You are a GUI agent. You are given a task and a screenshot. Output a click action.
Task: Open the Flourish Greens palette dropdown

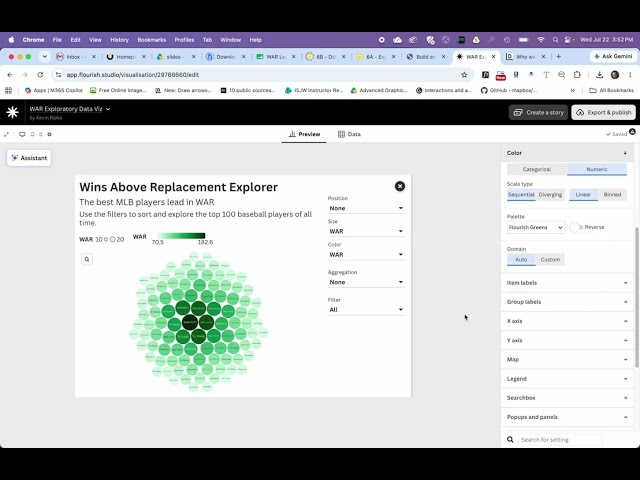[536, 227]
